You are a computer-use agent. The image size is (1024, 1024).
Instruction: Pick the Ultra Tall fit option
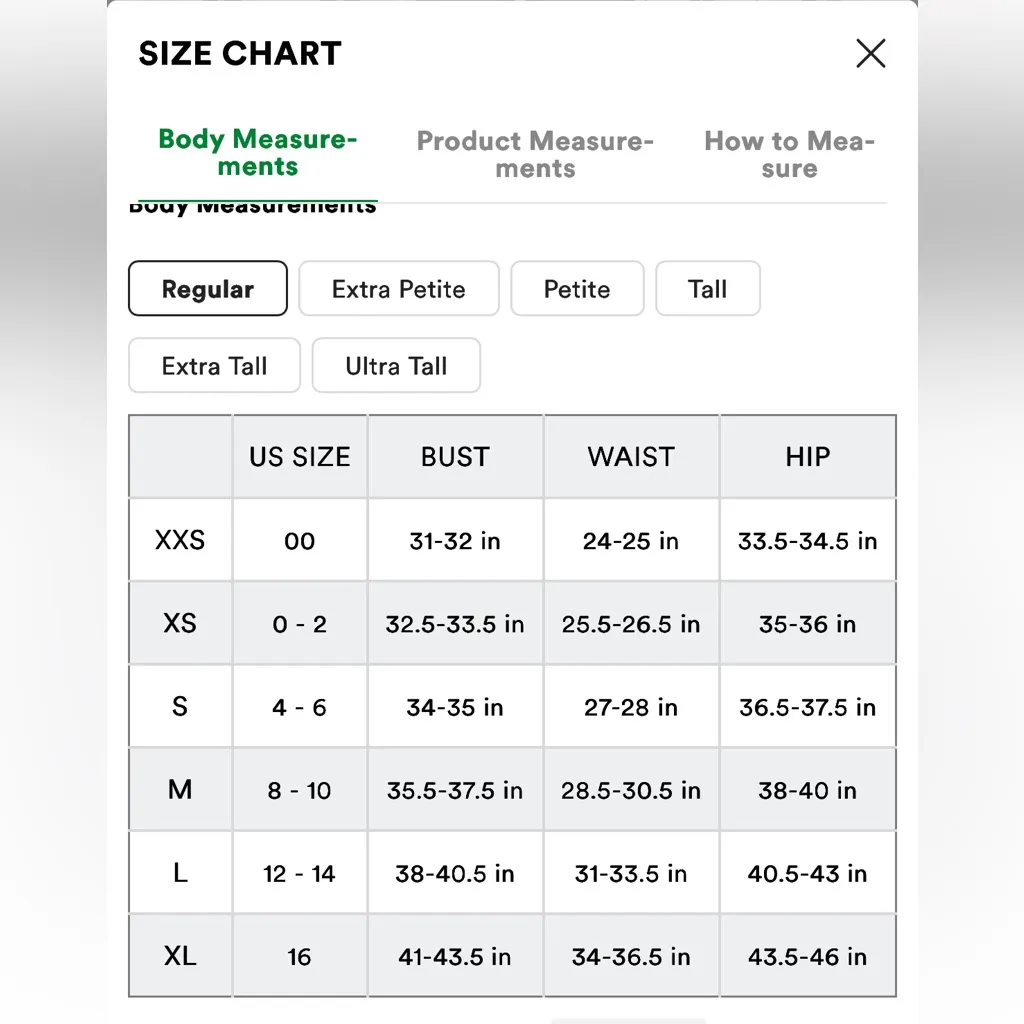click(396, 366)
